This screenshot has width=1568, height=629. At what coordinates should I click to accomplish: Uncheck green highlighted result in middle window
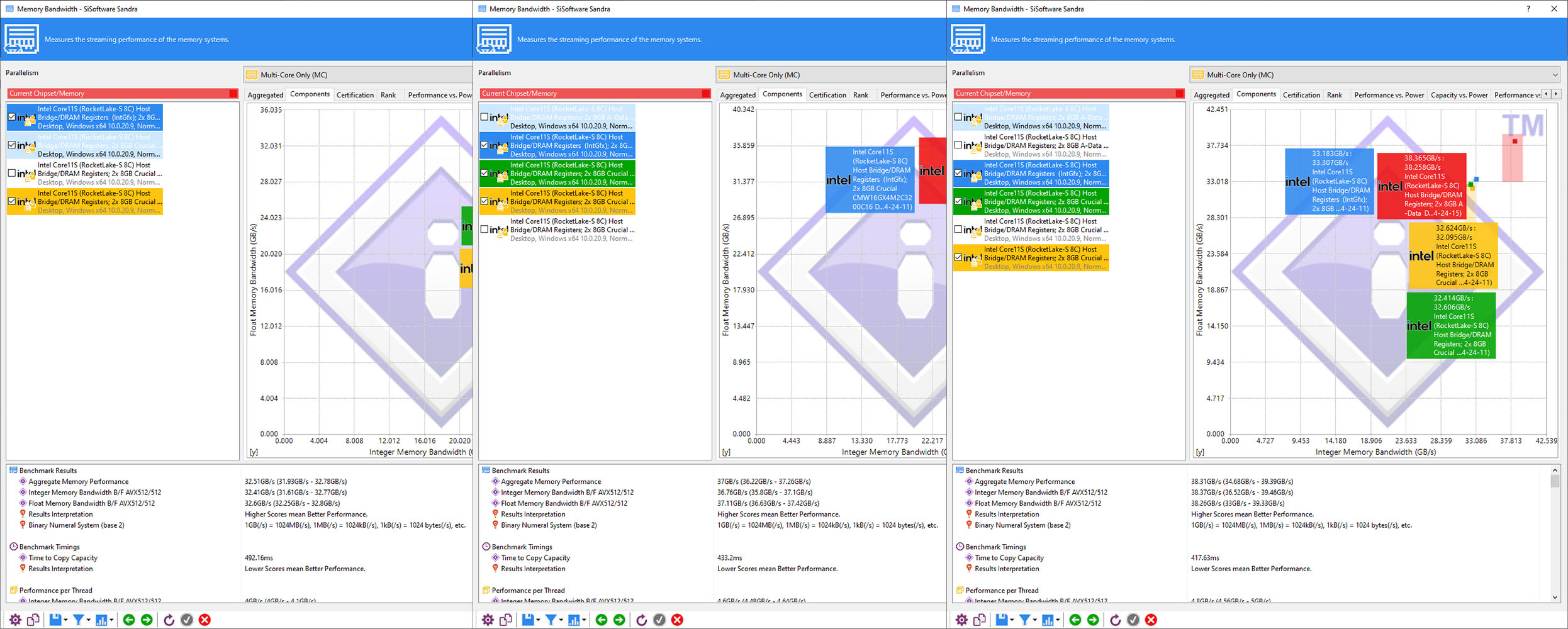[484, 173]
